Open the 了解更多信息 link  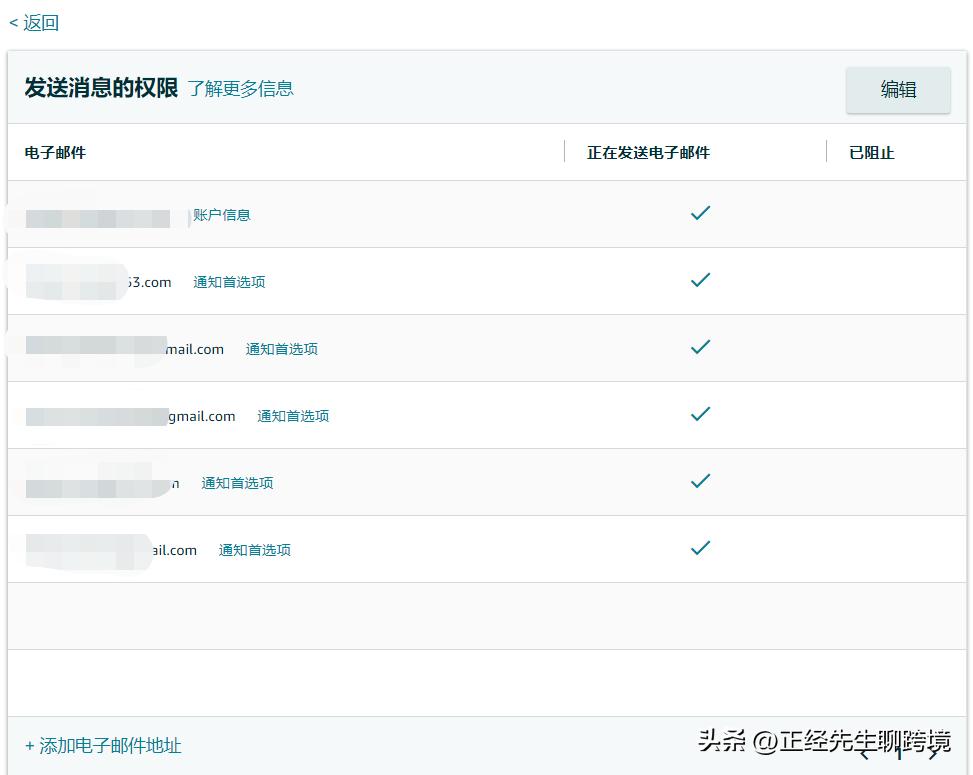[x=240, y=89]
